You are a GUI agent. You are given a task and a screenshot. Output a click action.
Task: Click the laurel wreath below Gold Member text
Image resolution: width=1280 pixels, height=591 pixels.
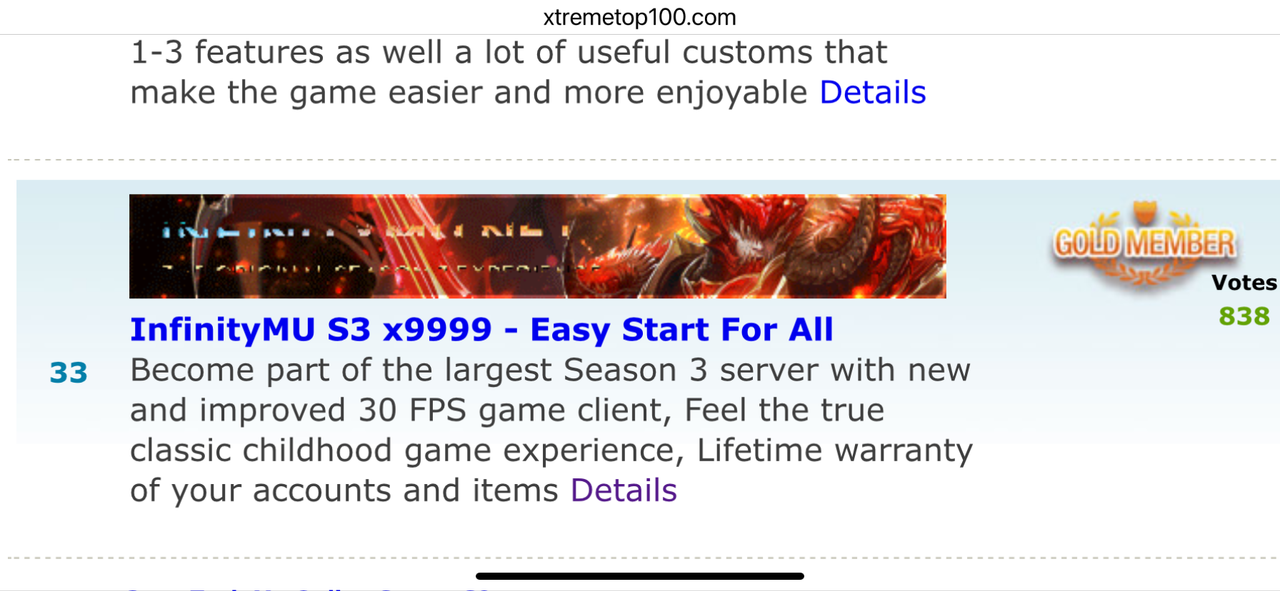point(1145,273)
